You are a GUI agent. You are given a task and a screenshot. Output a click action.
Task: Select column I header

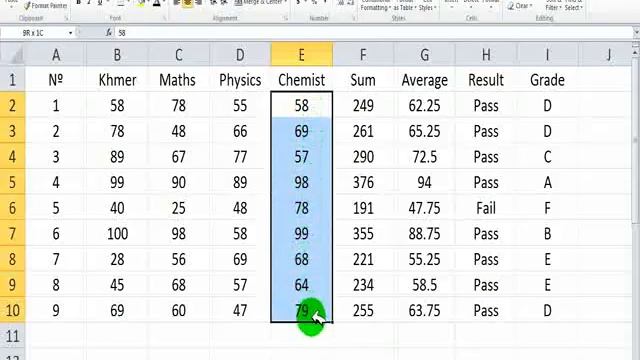(x=547, y=55)
